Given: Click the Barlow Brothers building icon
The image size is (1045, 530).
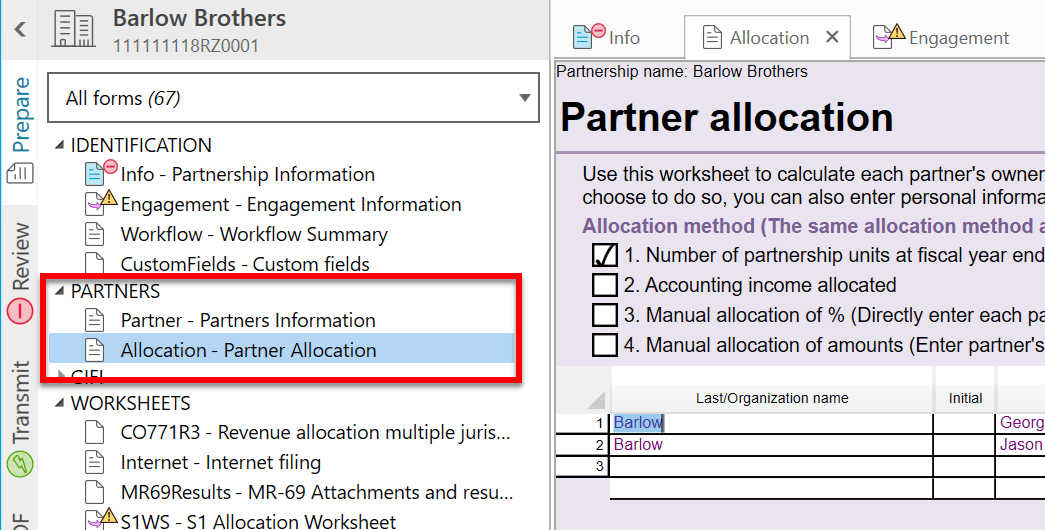Looking at the screenshot, I should coord(73,30).
